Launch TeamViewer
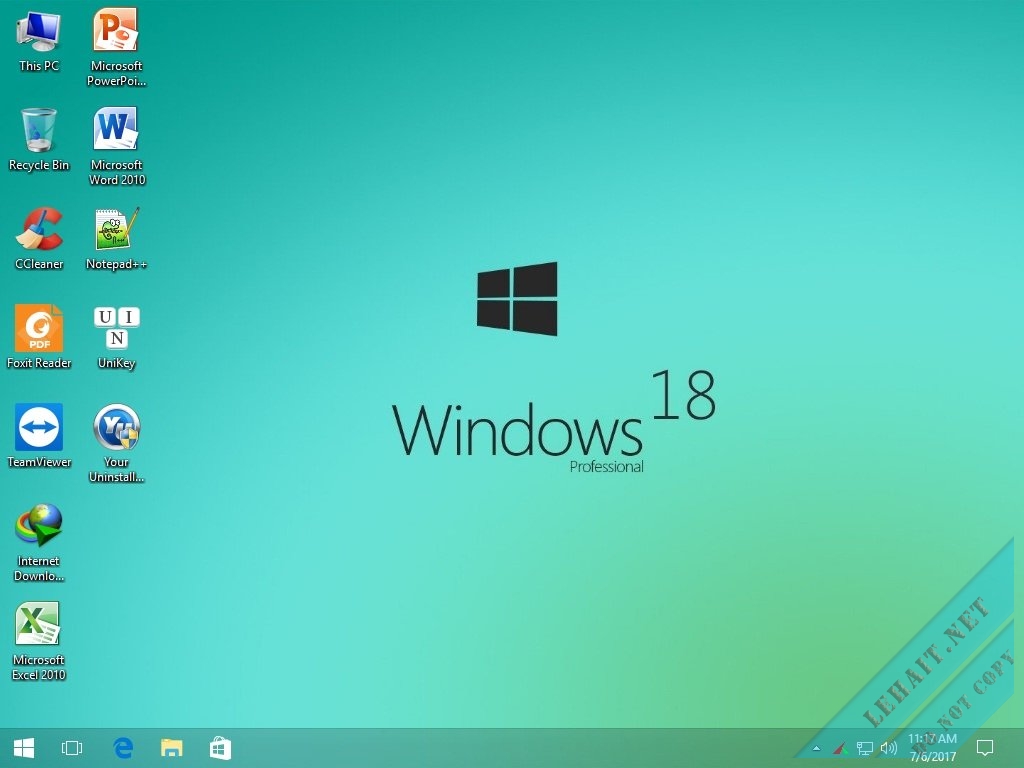The width and height of the screenshot is (1024, 768). coord(38,430)
